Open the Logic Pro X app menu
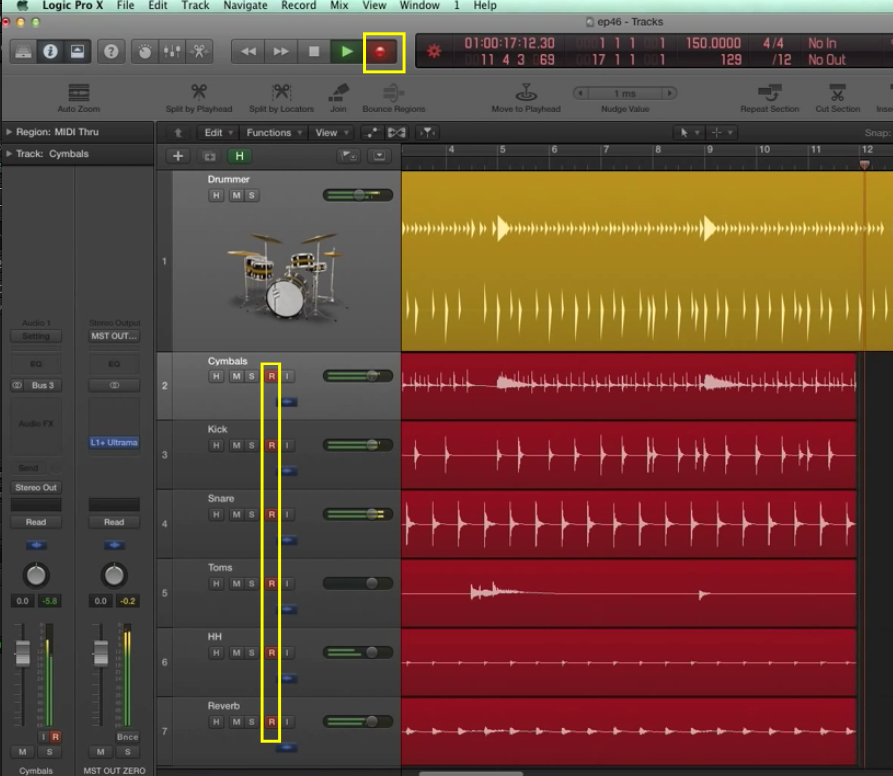The height and width of the screenshot is (776, 893). tap(72, 6)
